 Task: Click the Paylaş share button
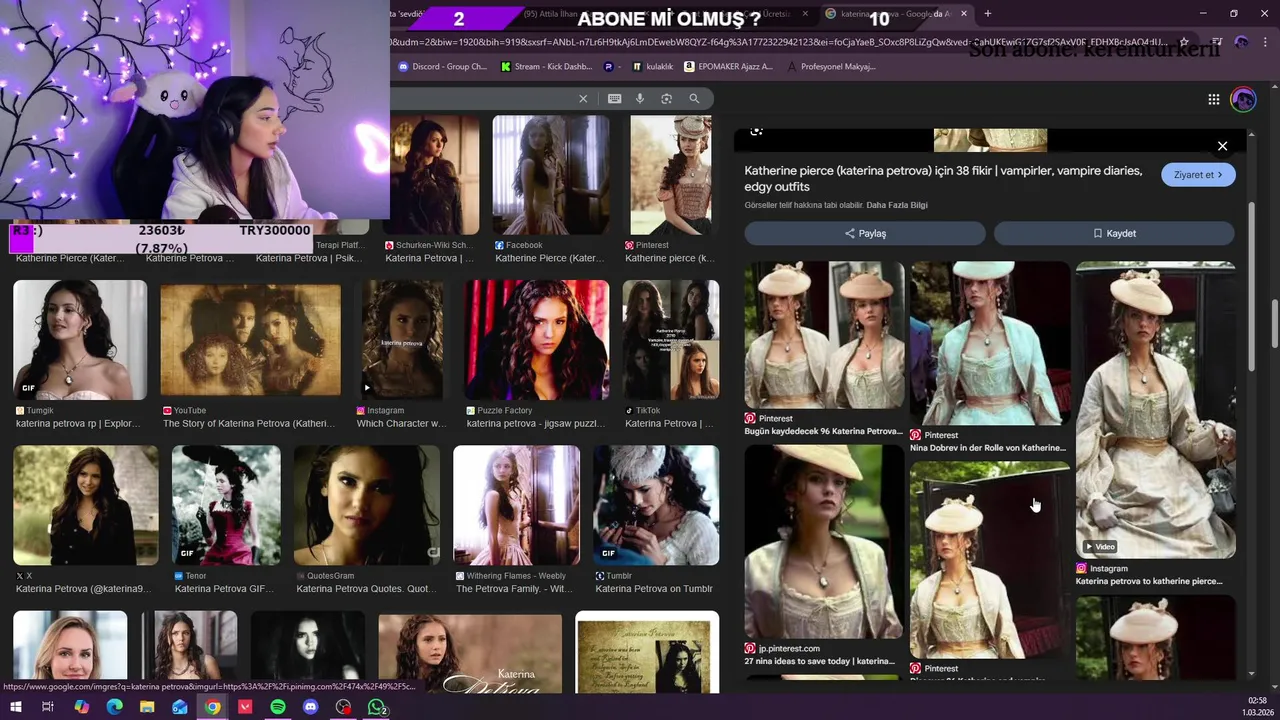865,233
